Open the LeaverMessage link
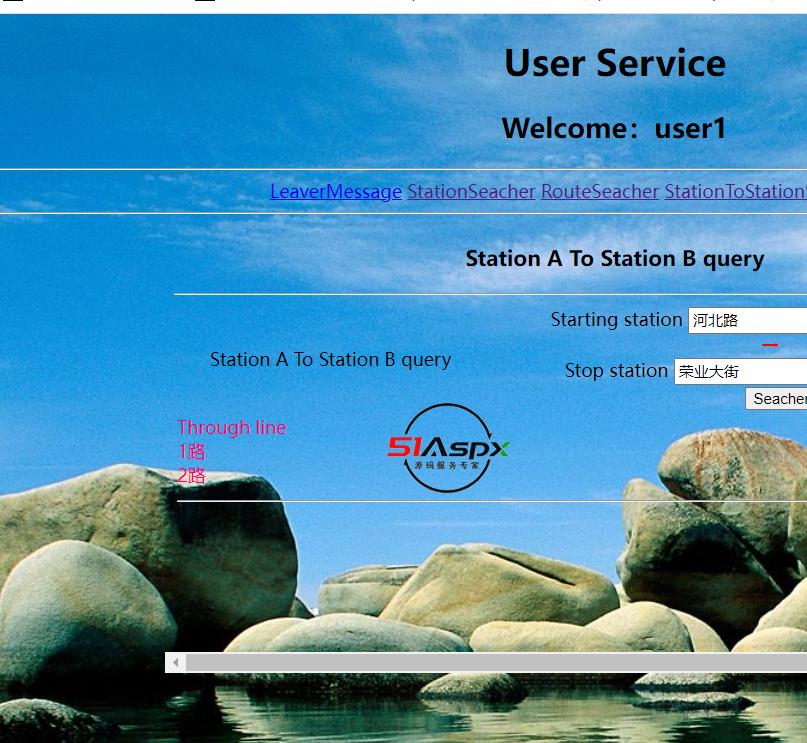Image resolution: width=807 pixels, height=743 pixels. (x=336, y=191)
